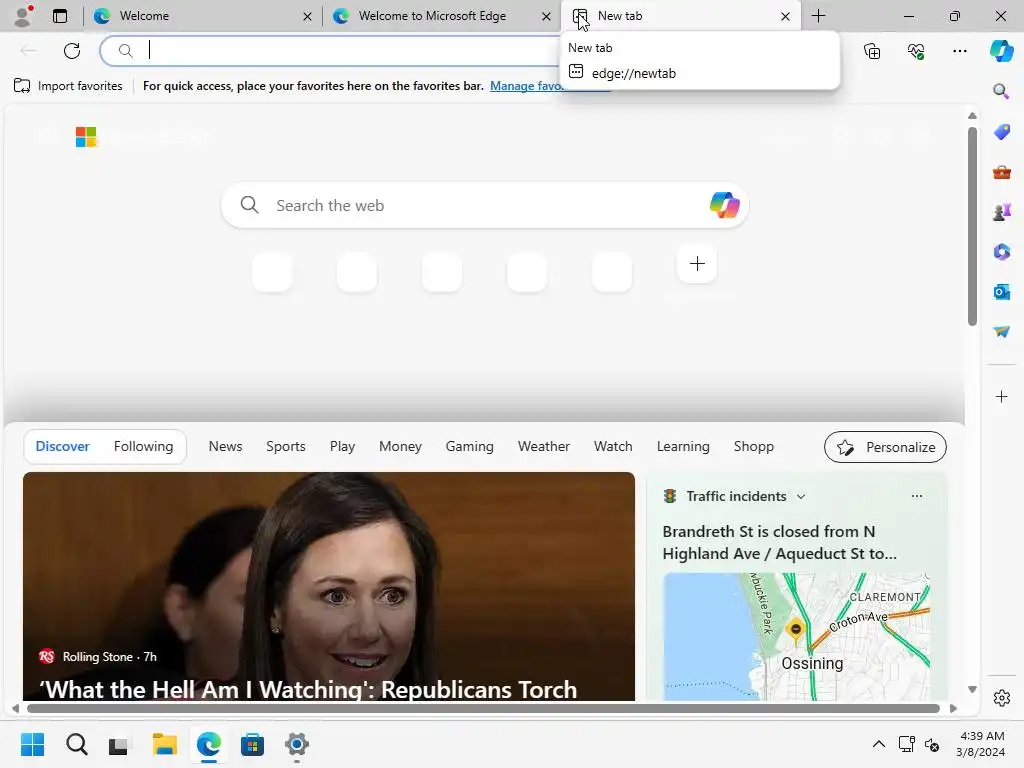The height and width of the screenshot is (768, 1024).
Task: Open the Watch feed category
Action: pyautogui.click(x=613, y=446)
